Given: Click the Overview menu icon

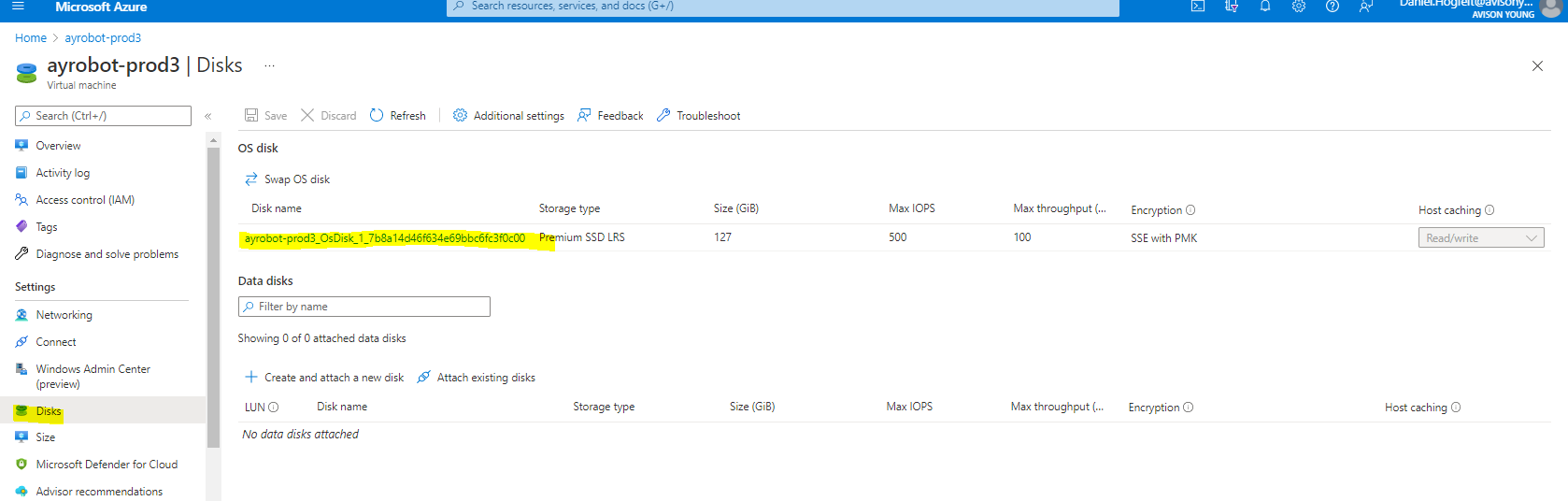Looking at the screenshot, I should click(21, 146).
